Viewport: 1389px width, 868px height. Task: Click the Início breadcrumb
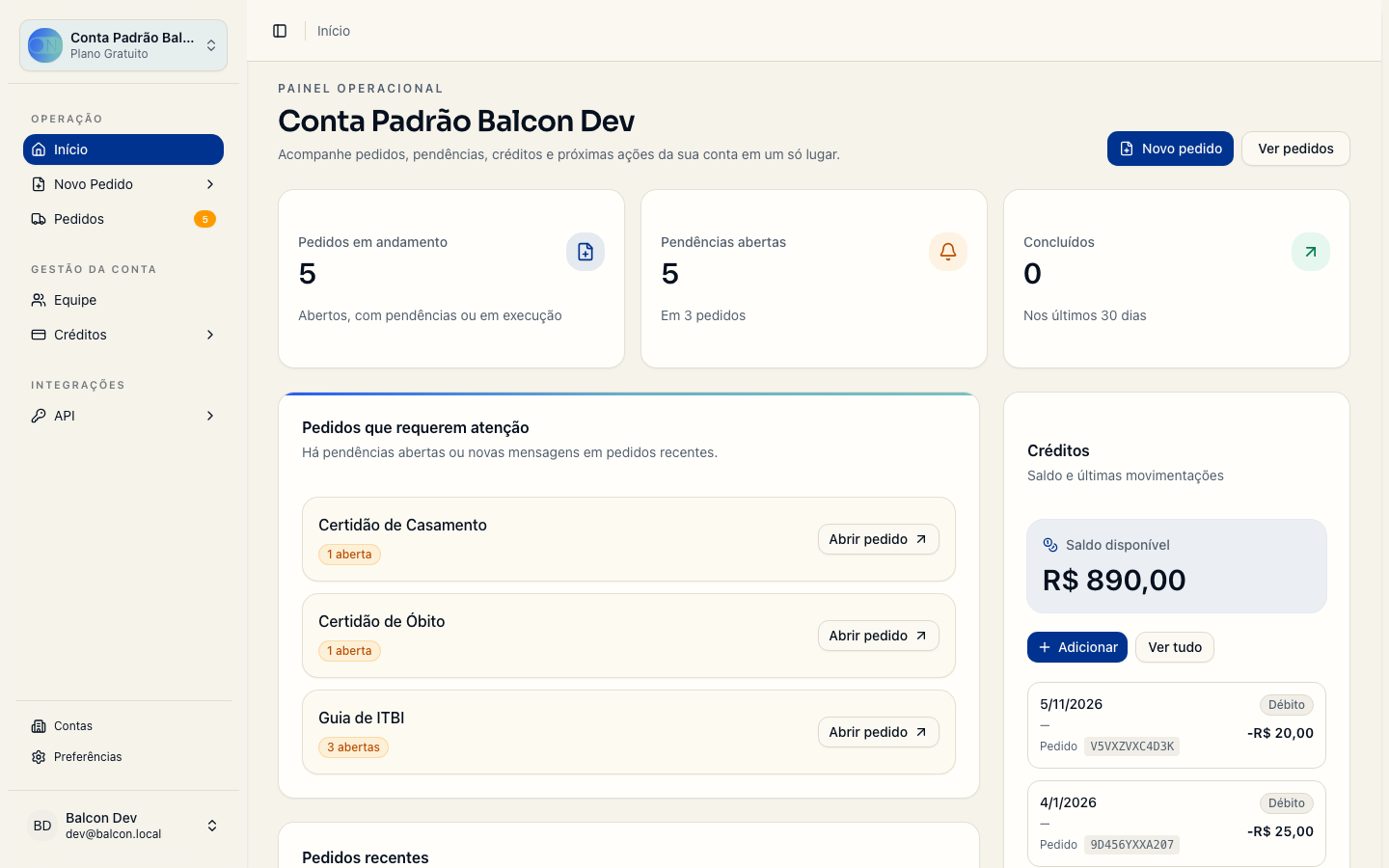(334, 31)
